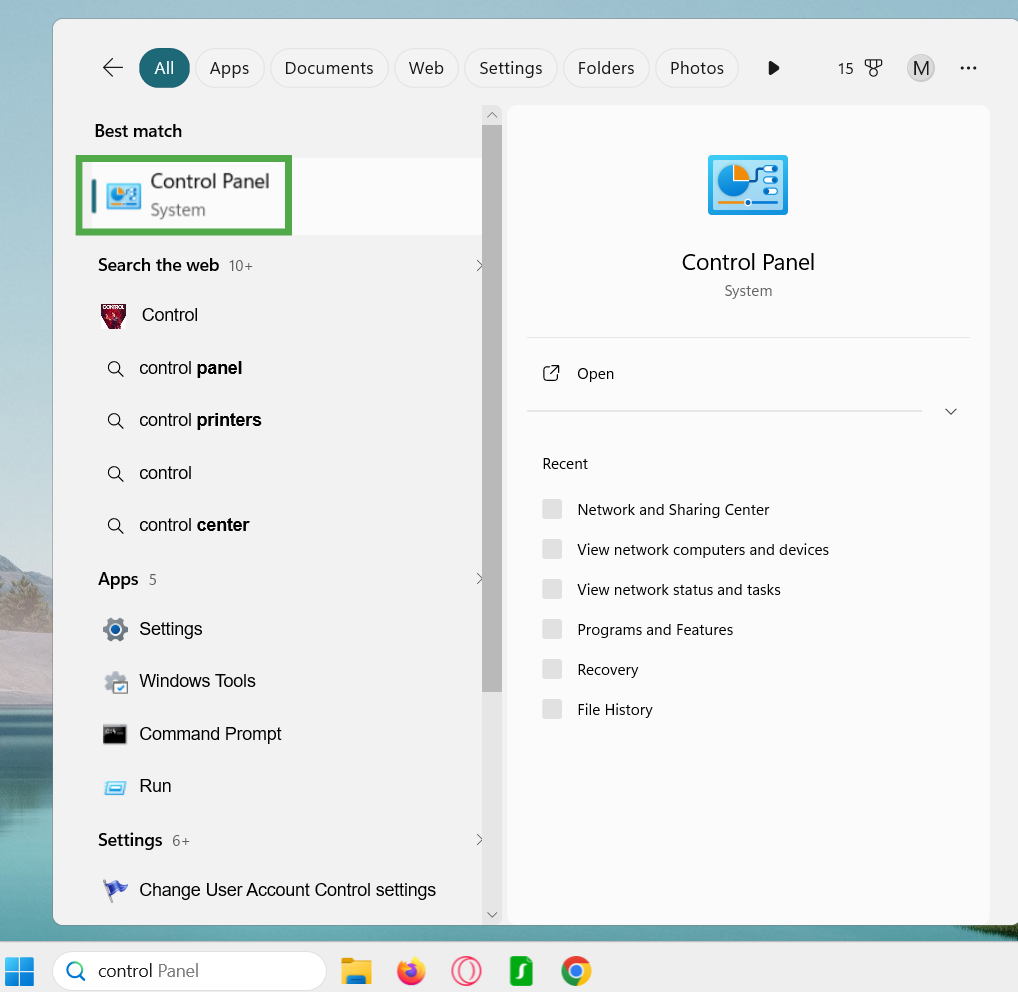The height and width of the screenshot is (992, 1018).
Task: Select the All filter tab
Action: point(164,68)
